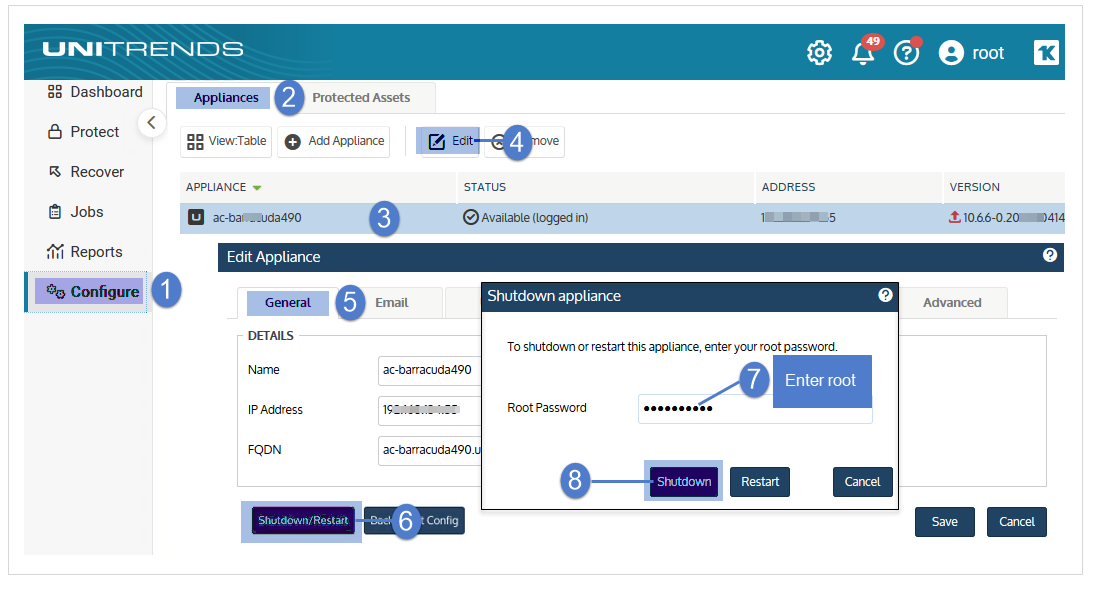
Task: Open the header help question-mark icon
Action: tap(907, 52)
